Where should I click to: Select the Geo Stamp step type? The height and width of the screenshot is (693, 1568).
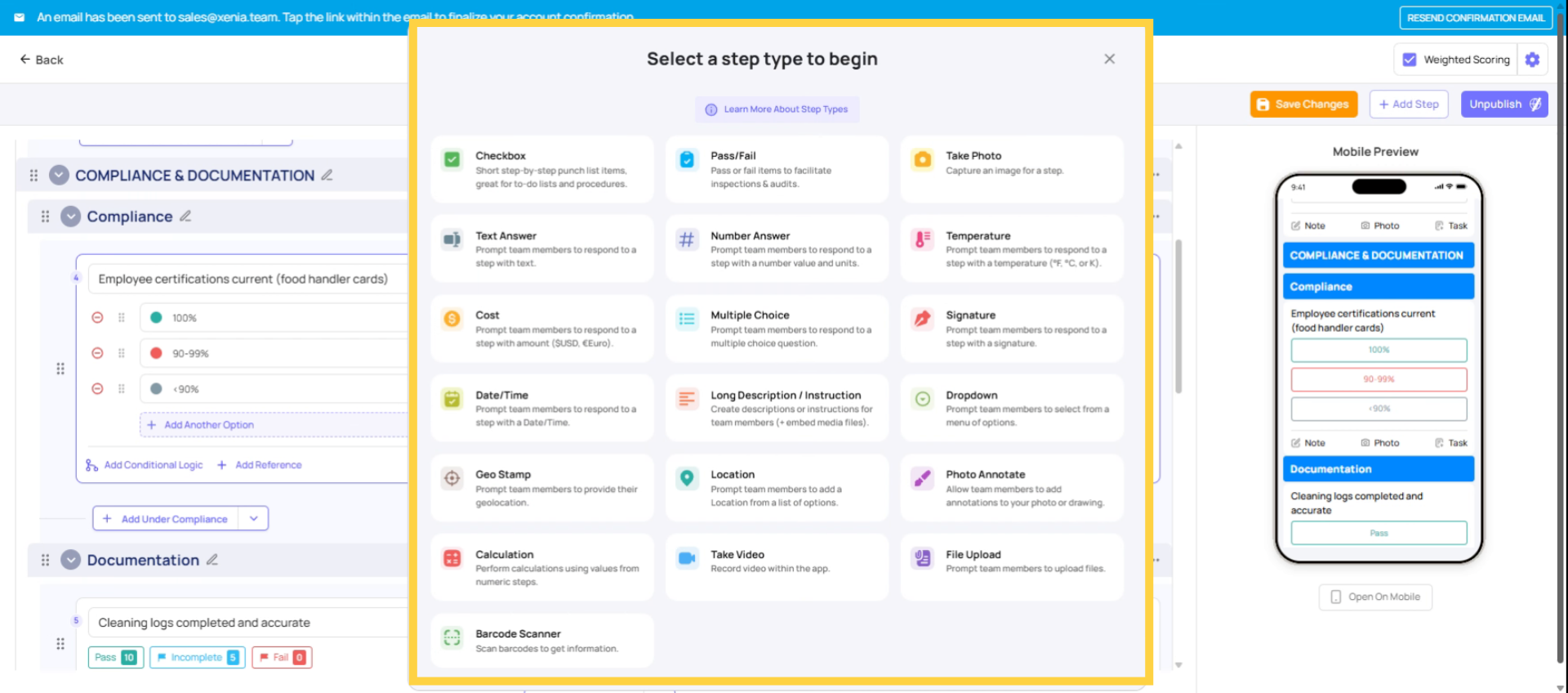(x=541, y=488)
